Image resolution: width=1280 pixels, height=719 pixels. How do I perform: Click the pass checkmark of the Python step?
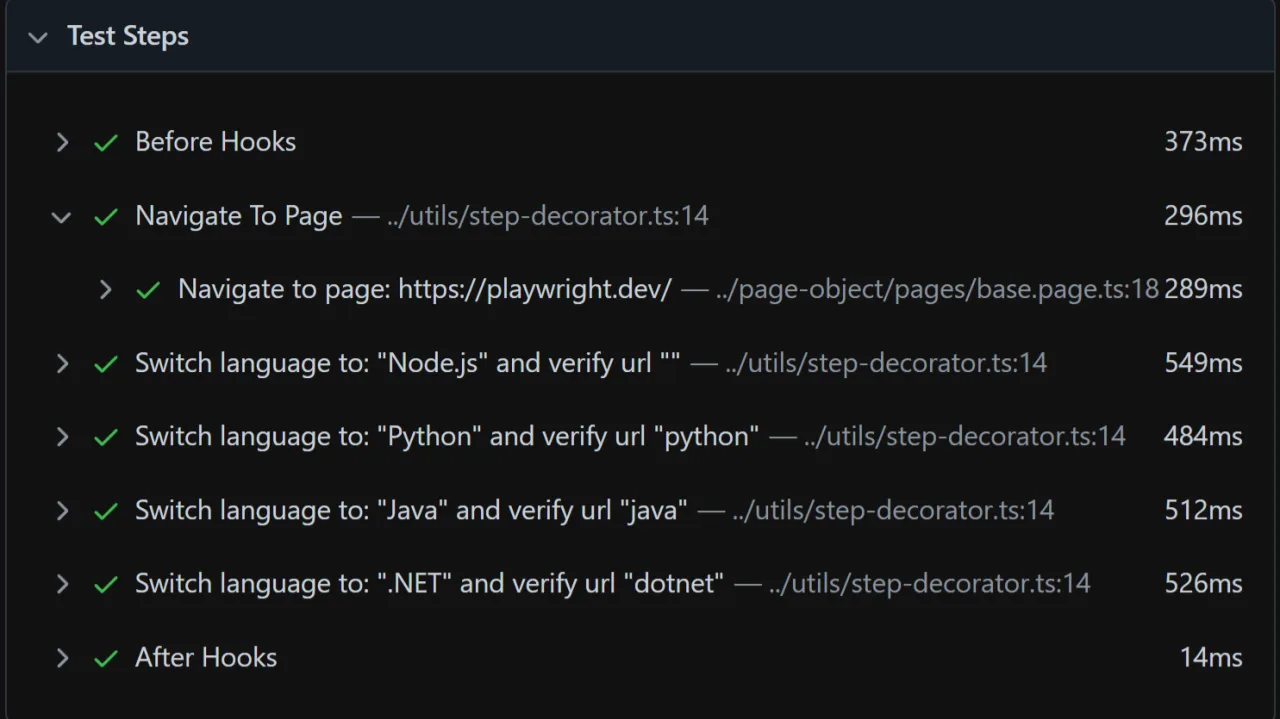pyautogui.click(x=106, y=438)
